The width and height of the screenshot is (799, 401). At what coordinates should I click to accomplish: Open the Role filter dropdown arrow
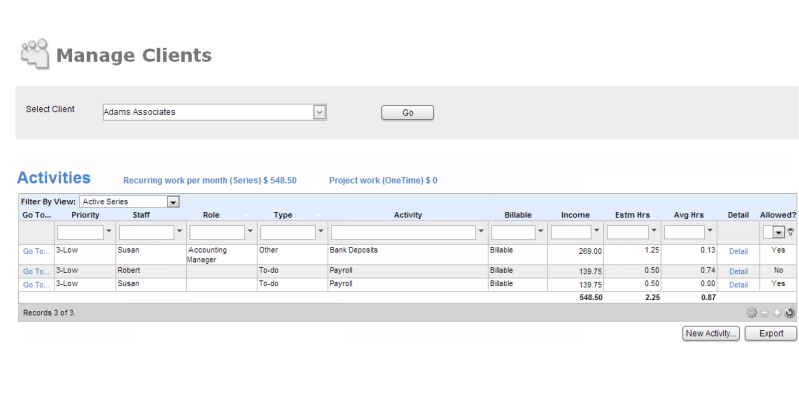tap(250, 231)
